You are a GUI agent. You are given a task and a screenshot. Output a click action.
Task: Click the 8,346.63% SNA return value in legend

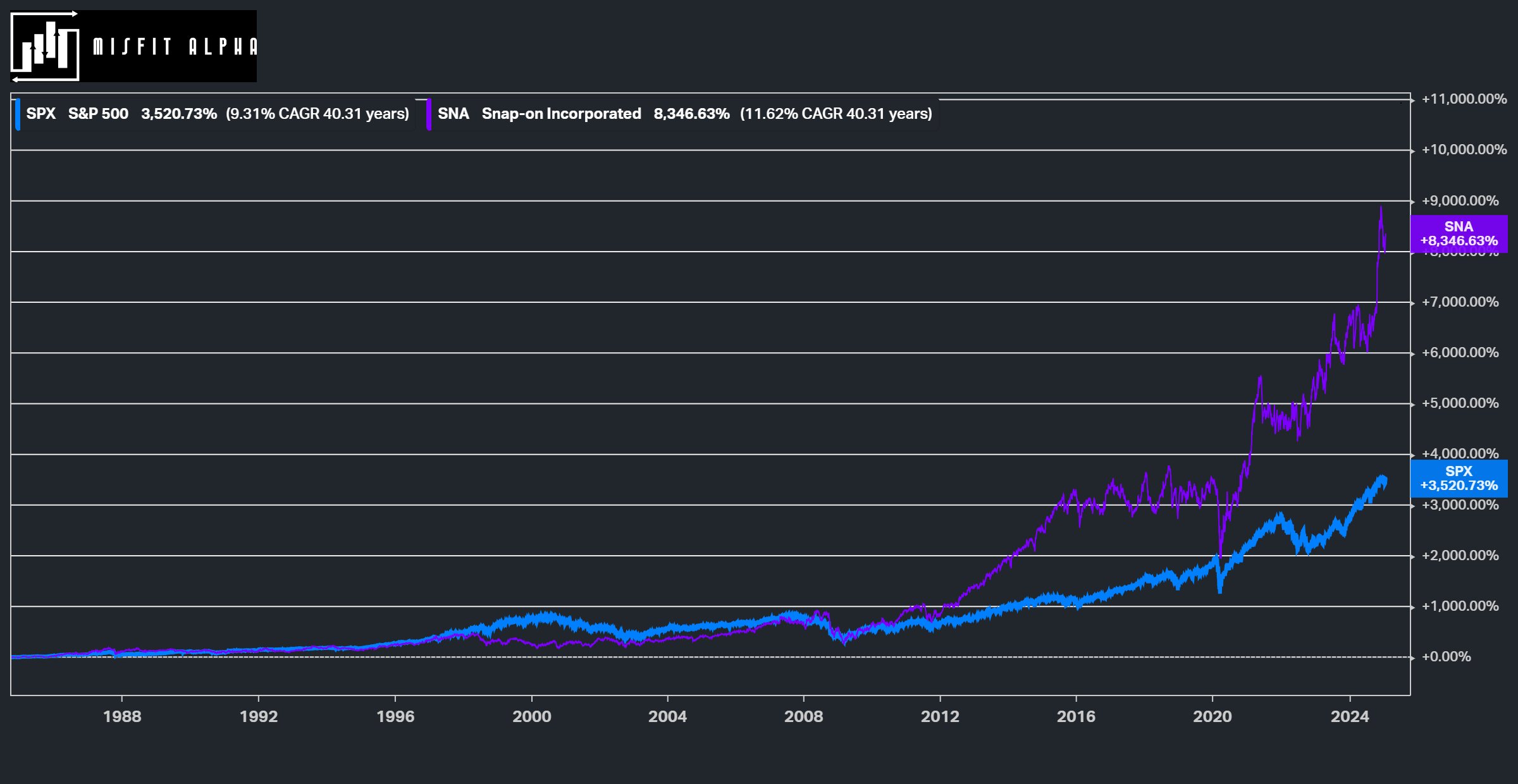coord(692,114)
